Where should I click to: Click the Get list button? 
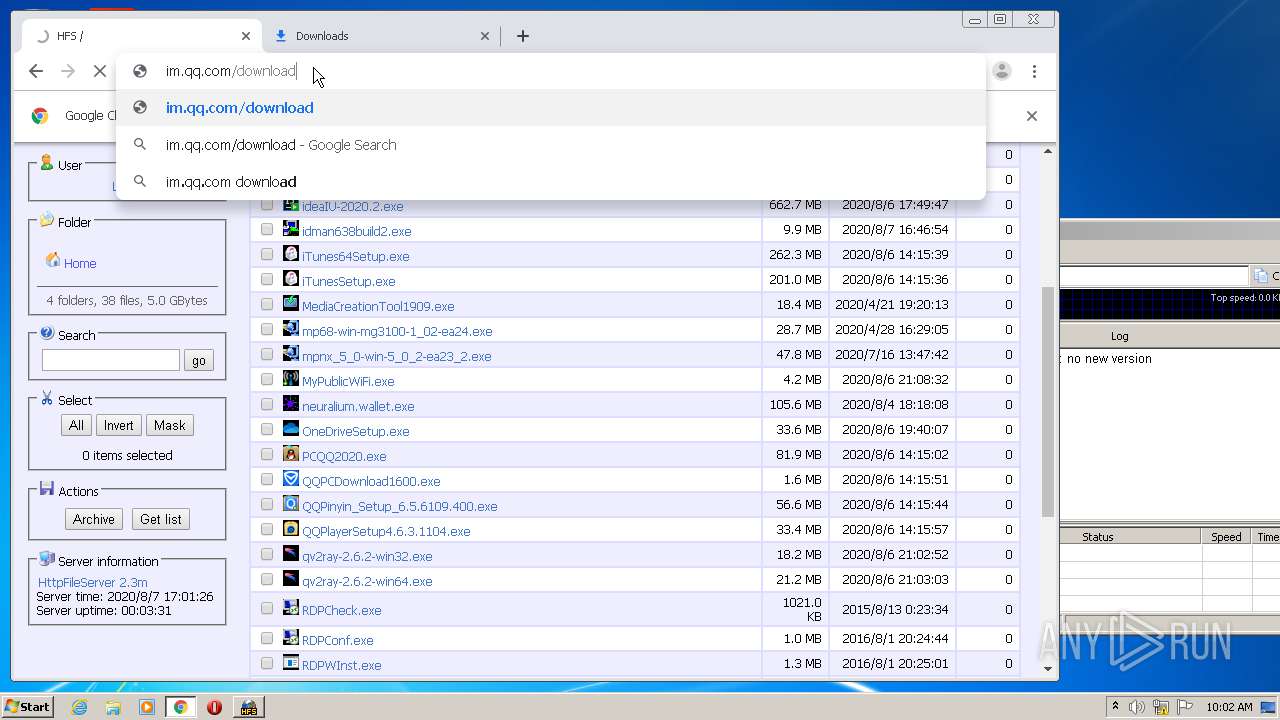[161, 519]
